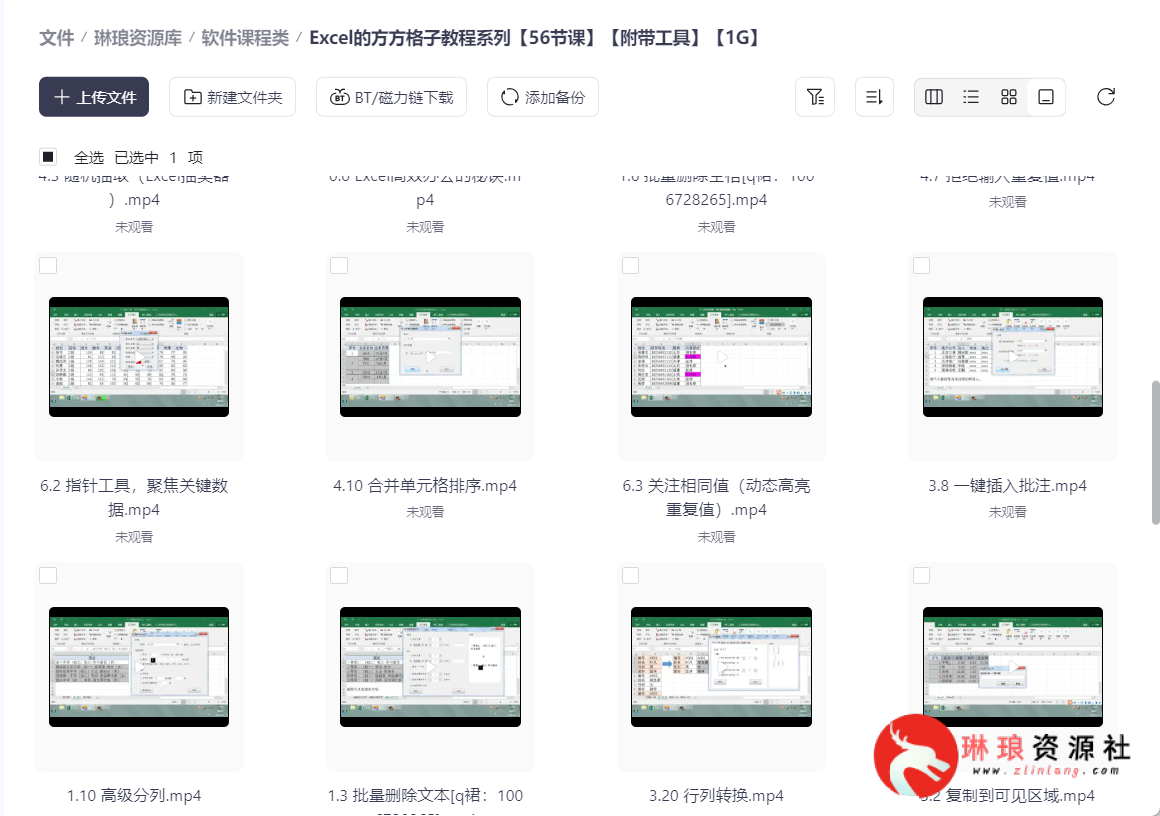Image resolution: width=1160 pixels, height=816 pixels.
Task: Check the box for 1.3 批量删除文本 video
Action: click(339, 576)
